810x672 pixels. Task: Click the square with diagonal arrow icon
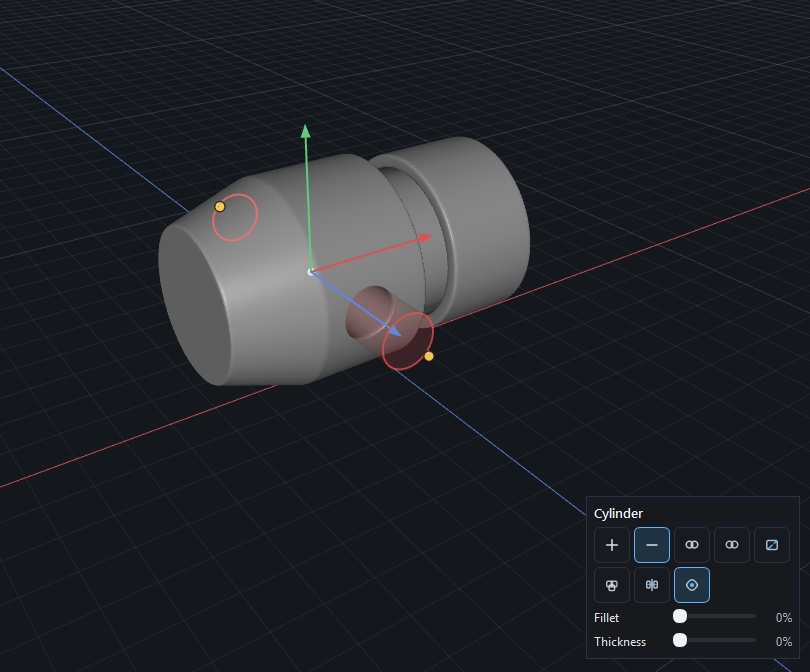[x=772, y=545]
